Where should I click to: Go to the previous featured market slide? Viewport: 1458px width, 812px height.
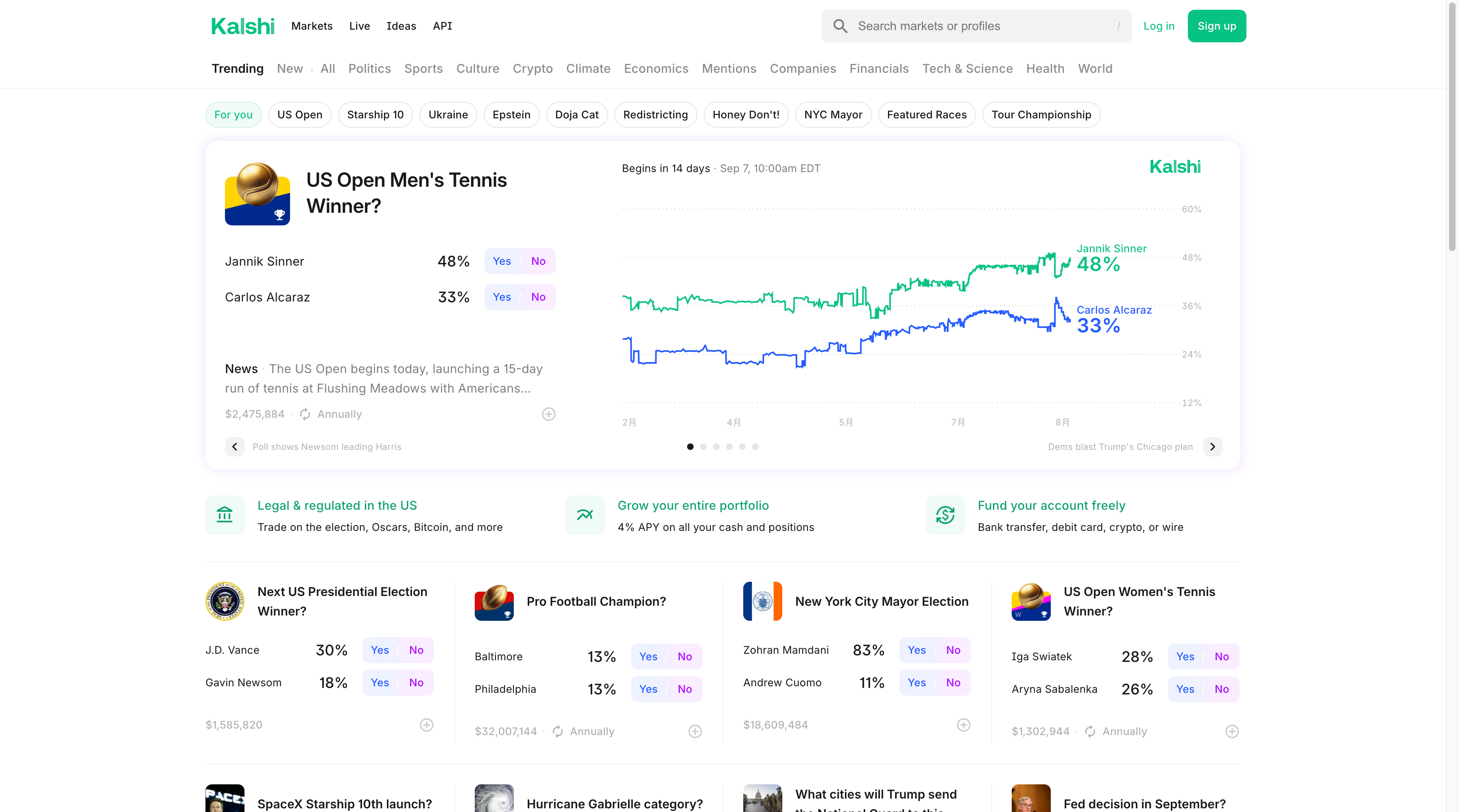pyautogui.click(x=234, y=446)
